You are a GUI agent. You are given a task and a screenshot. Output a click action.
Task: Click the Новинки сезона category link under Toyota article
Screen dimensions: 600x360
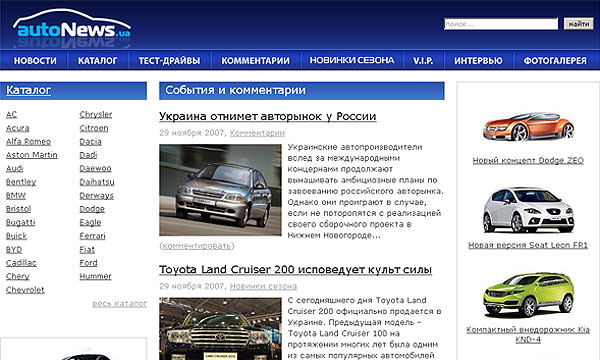263,286
